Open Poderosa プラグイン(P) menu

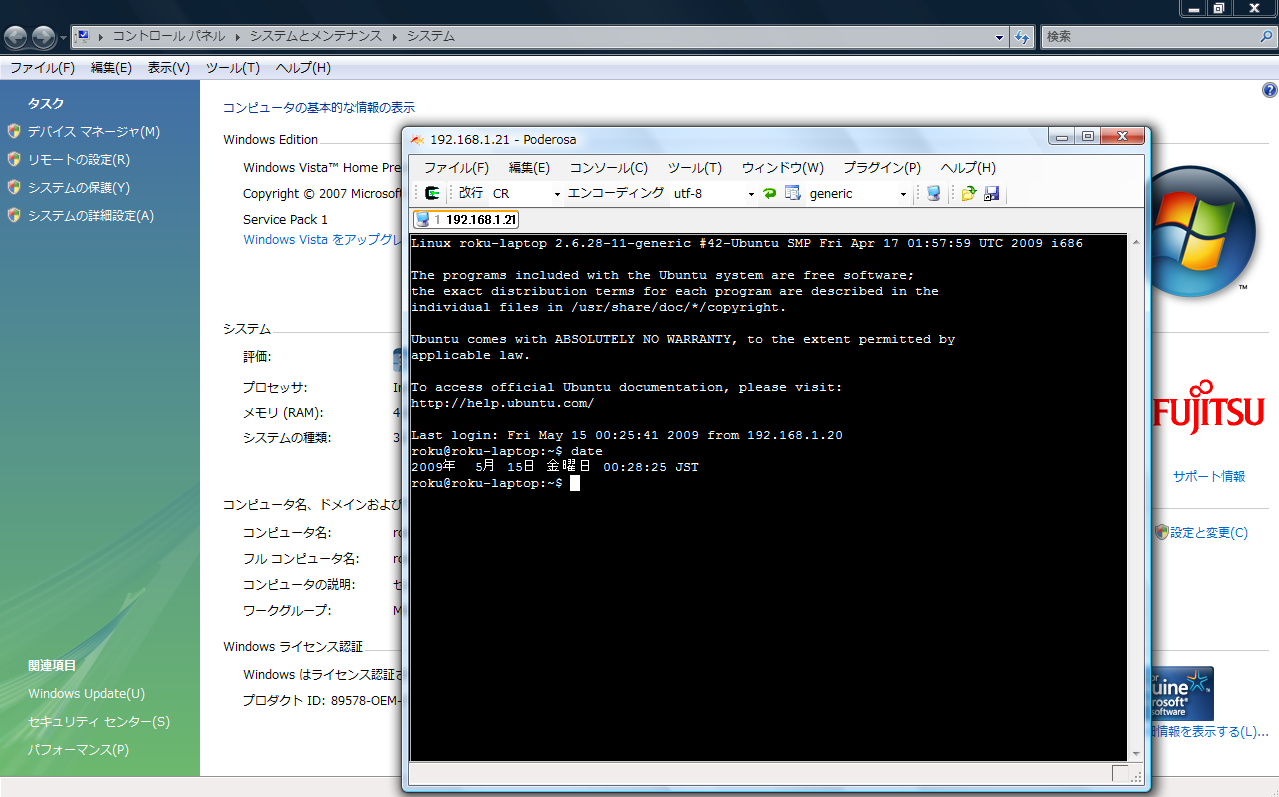(x=881, y=167)
